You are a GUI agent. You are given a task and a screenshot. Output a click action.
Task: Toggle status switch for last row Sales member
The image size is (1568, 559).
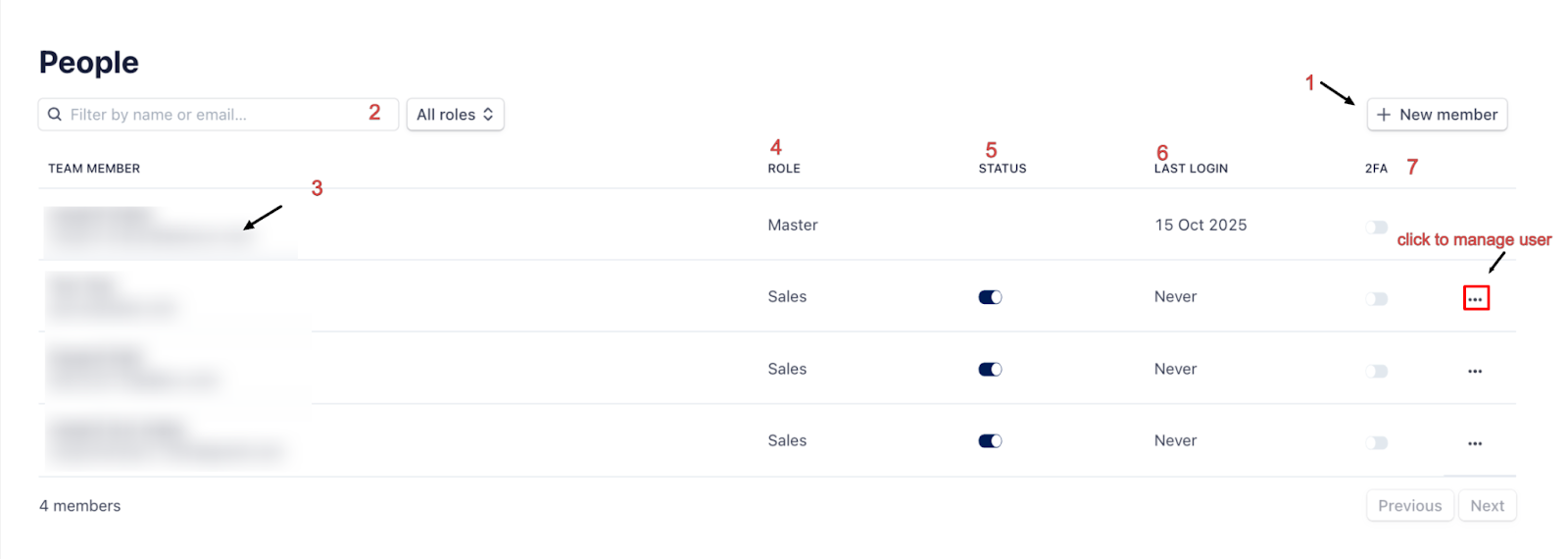click(x=990, y=441)
